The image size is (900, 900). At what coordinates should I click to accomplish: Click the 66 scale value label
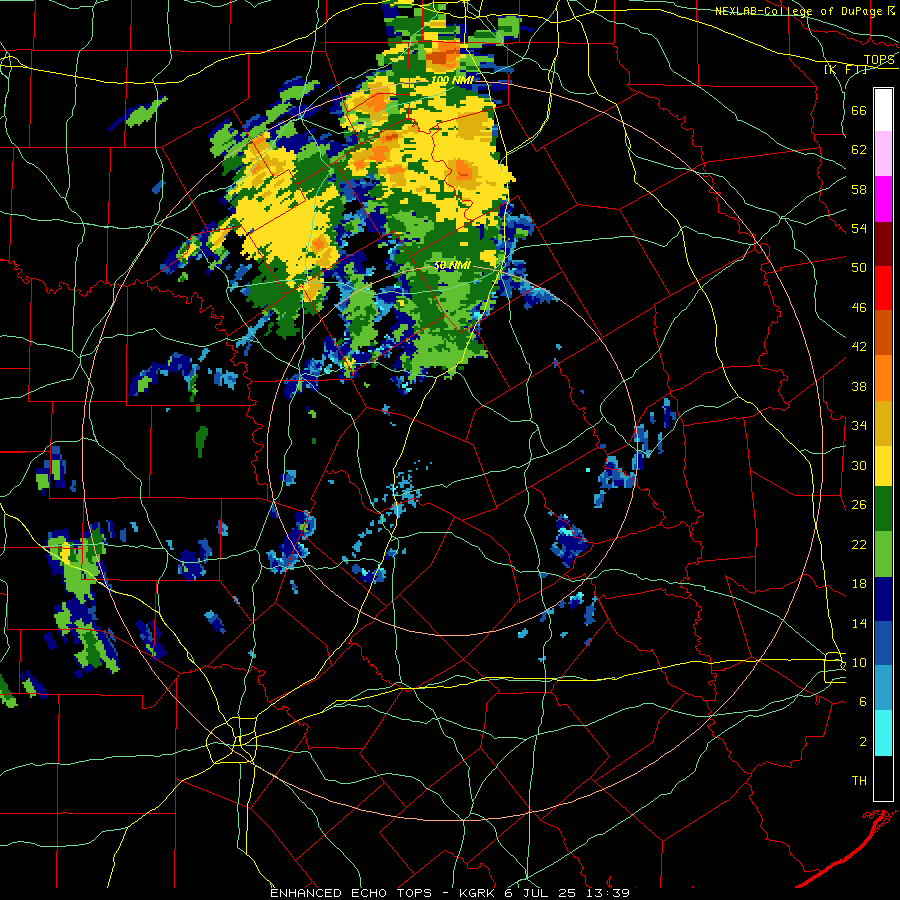click(x=859, y=110)
